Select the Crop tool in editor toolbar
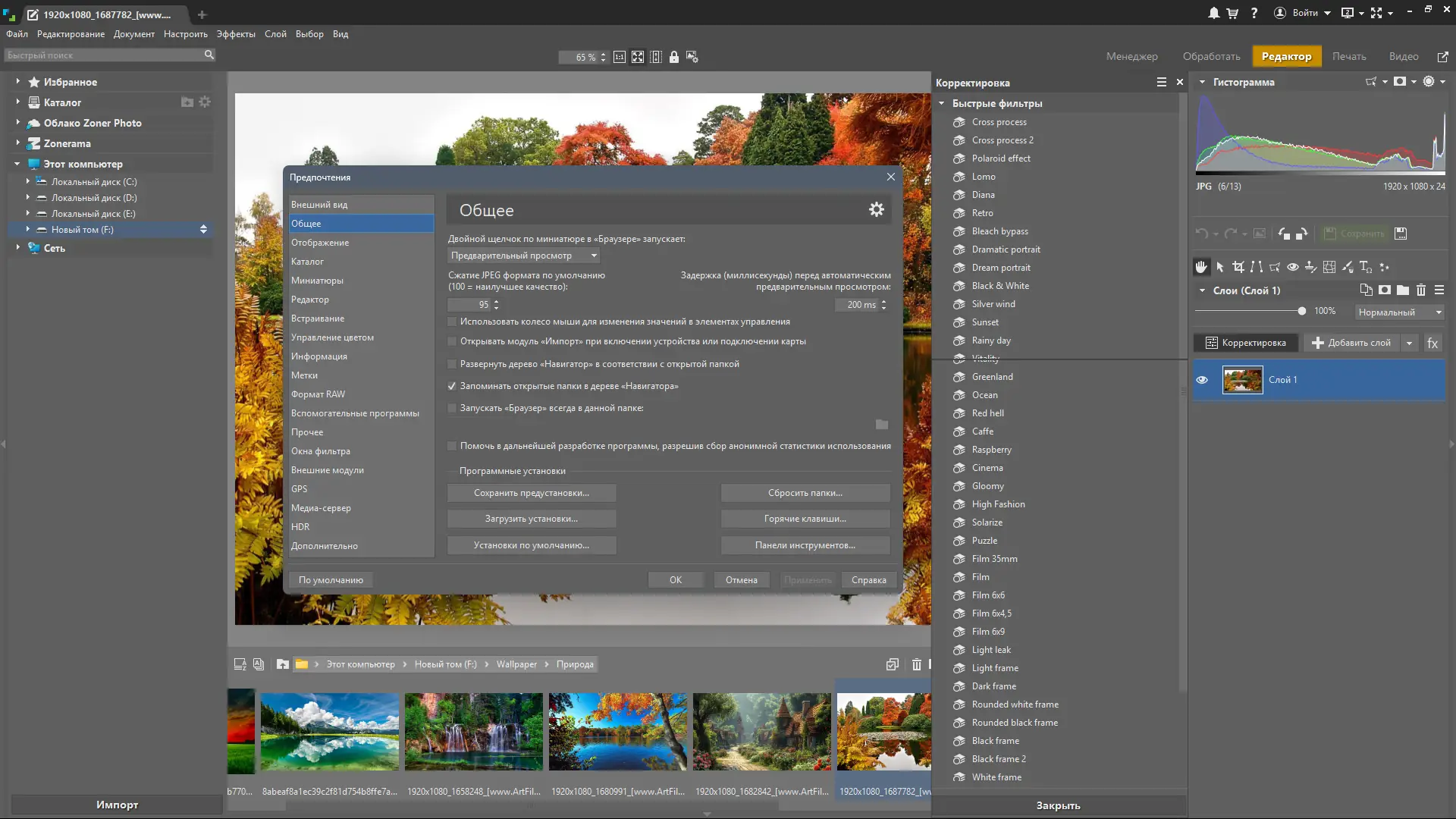1456x819 pixels. coord(1238,267)
